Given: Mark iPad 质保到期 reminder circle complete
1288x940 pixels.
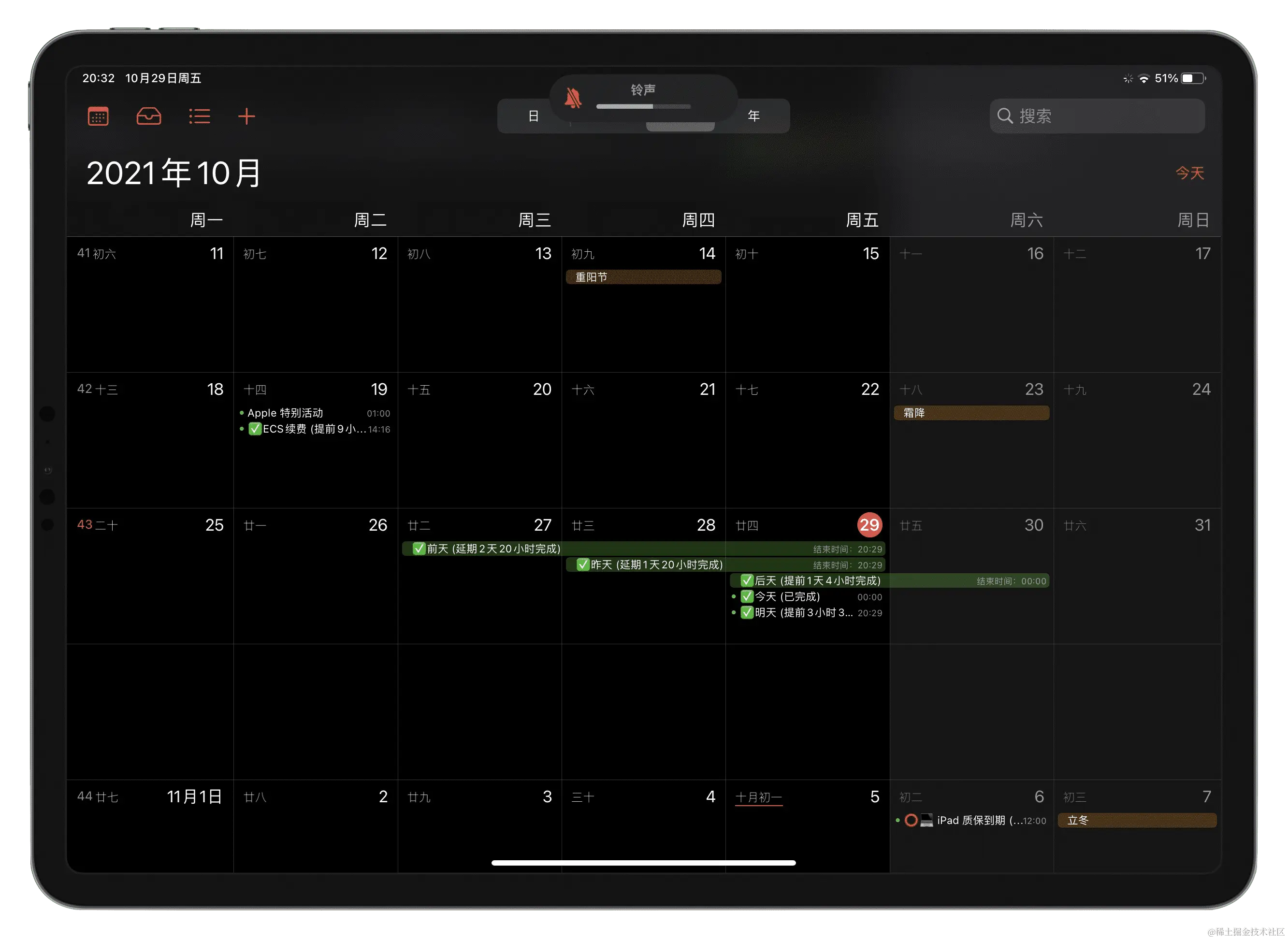Looking at the screenshot, I should pos(911,820).
